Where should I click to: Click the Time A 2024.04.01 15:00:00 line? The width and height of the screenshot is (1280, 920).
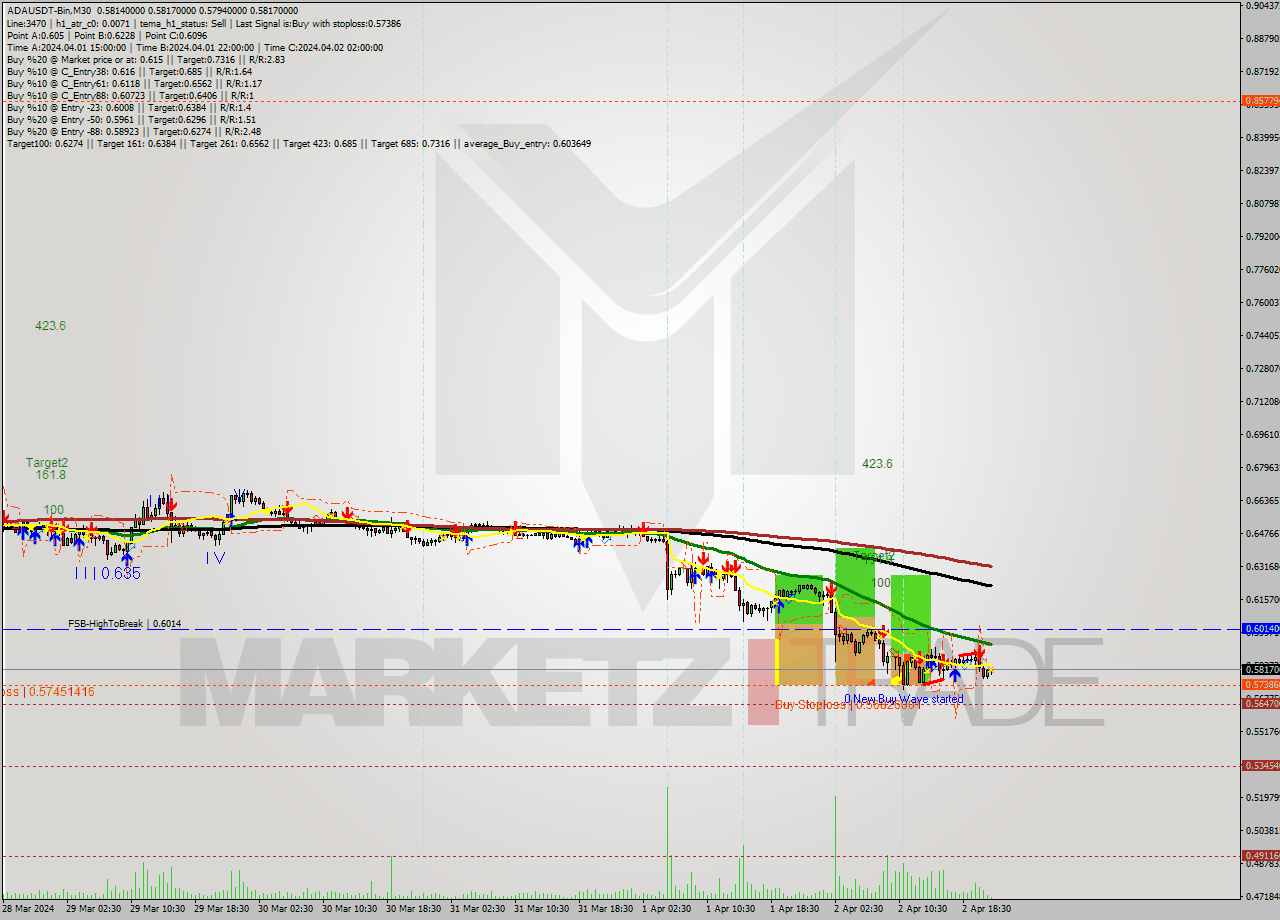[x=194, y=47]
